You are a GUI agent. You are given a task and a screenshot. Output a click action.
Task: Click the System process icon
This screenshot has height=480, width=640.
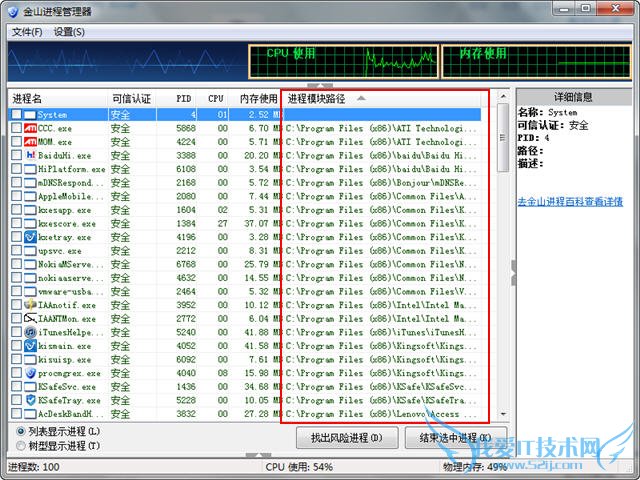tap(30, 115)
